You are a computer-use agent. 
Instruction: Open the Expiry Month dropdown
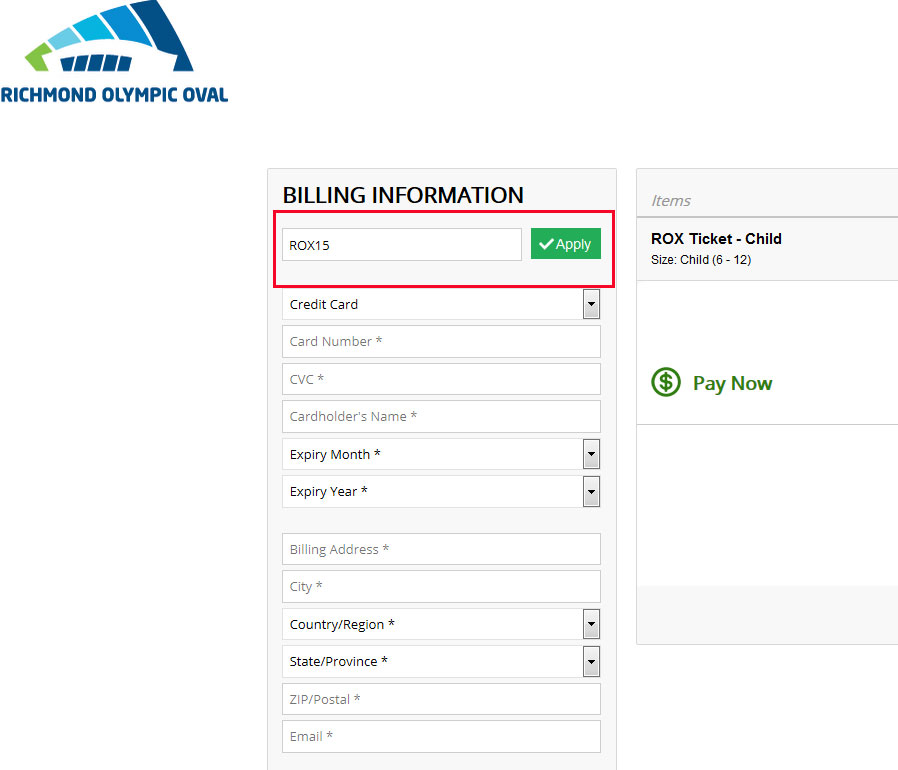point(441,454)
